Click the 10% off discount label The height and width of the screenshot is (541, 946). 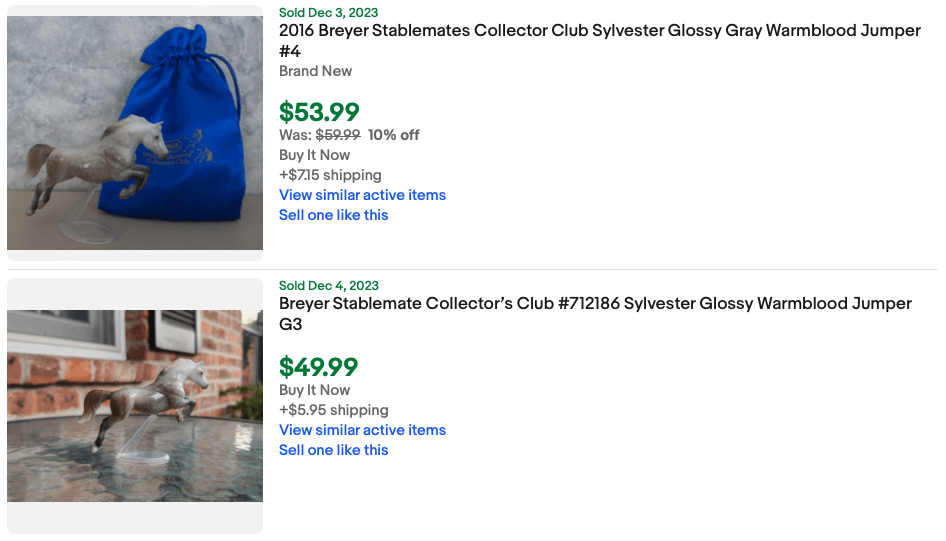tap(393, 135)
